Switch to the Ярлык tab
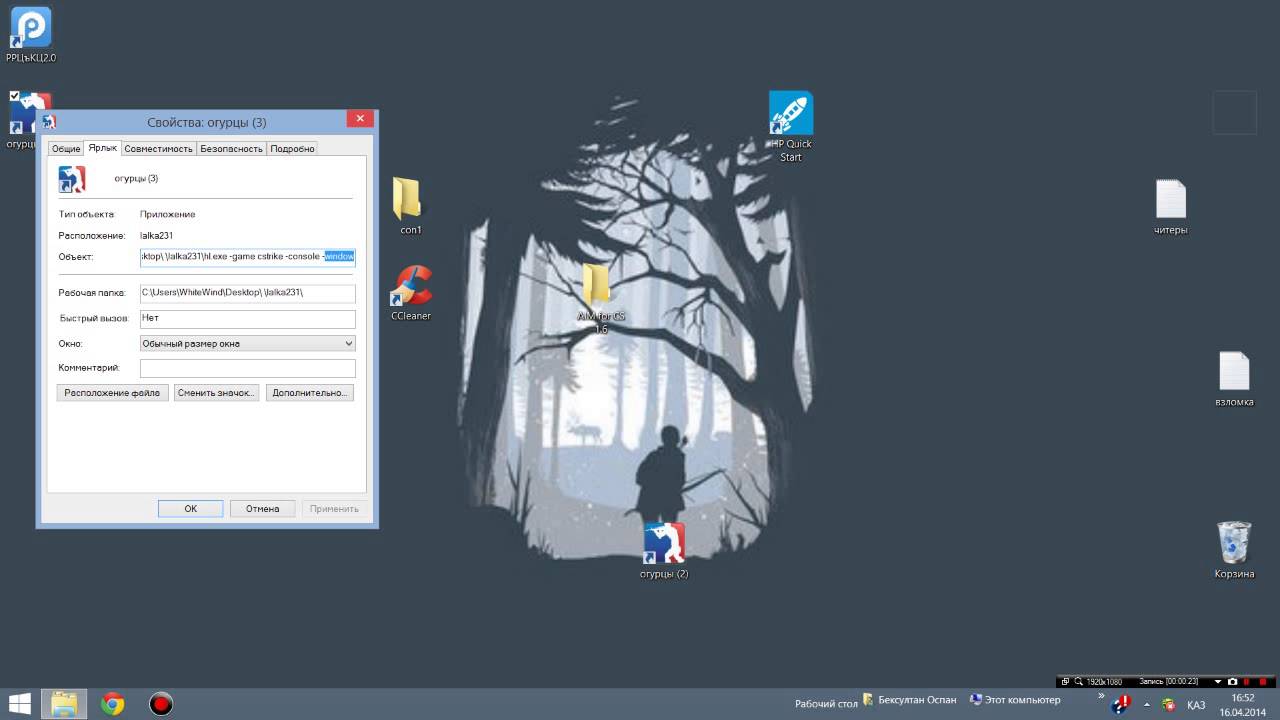This screenshot has height=720, width=1280. 102,147
